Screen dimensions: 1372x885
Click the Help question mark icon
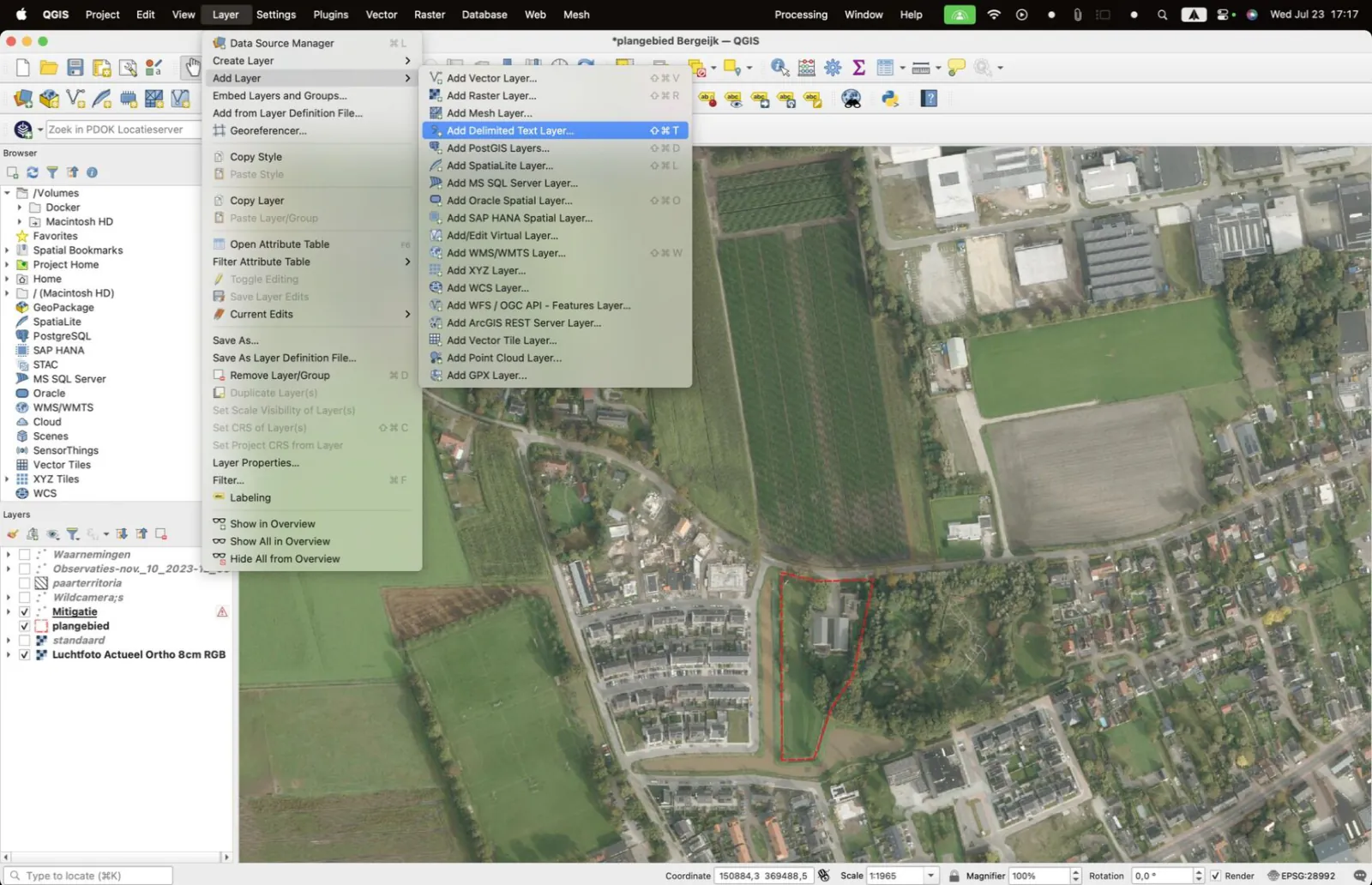pos(929,99)
